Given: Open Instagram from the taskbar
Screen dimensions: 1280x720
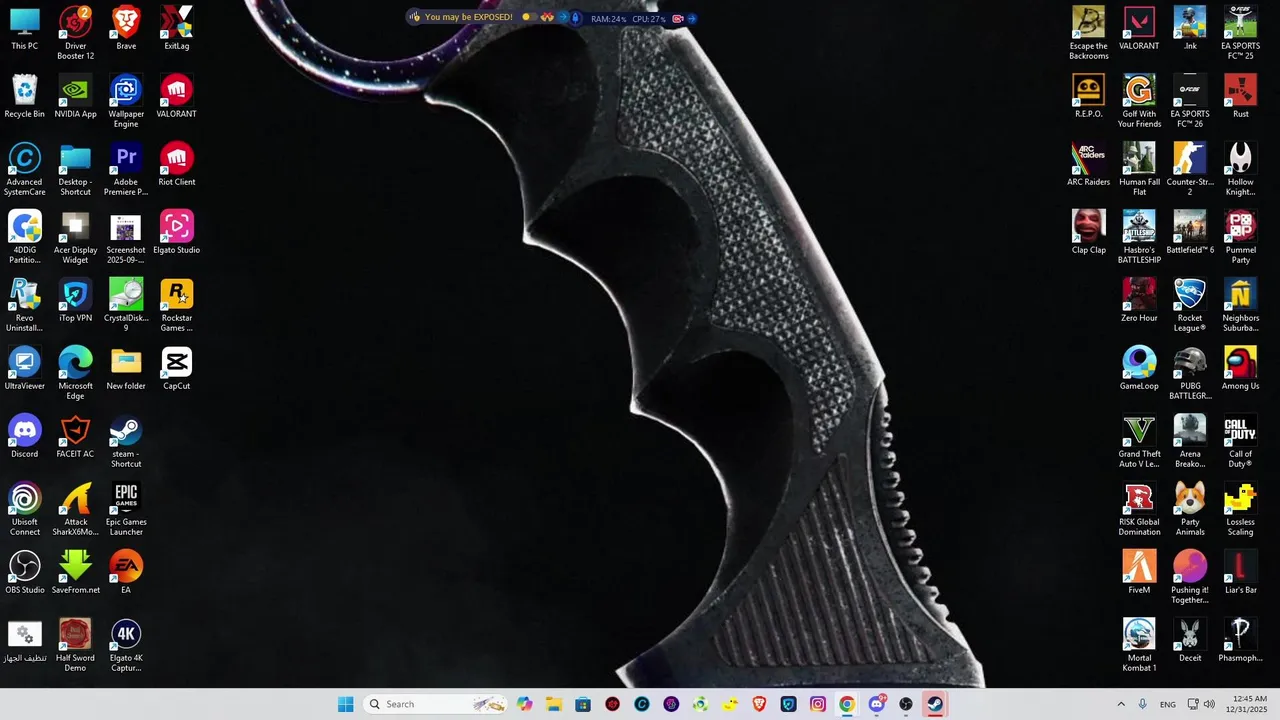Looking at the screenshot, I should (x=818, y=704).
